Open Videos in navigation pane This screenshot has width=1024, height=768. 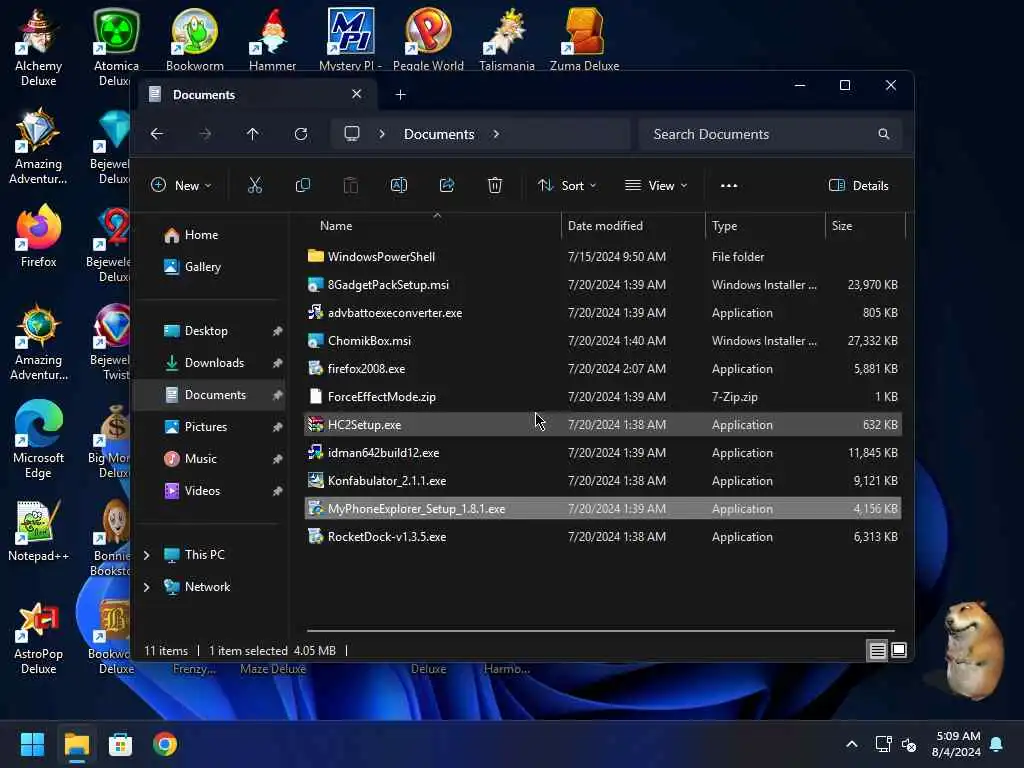pyautogui.click(x=202, y=491)
